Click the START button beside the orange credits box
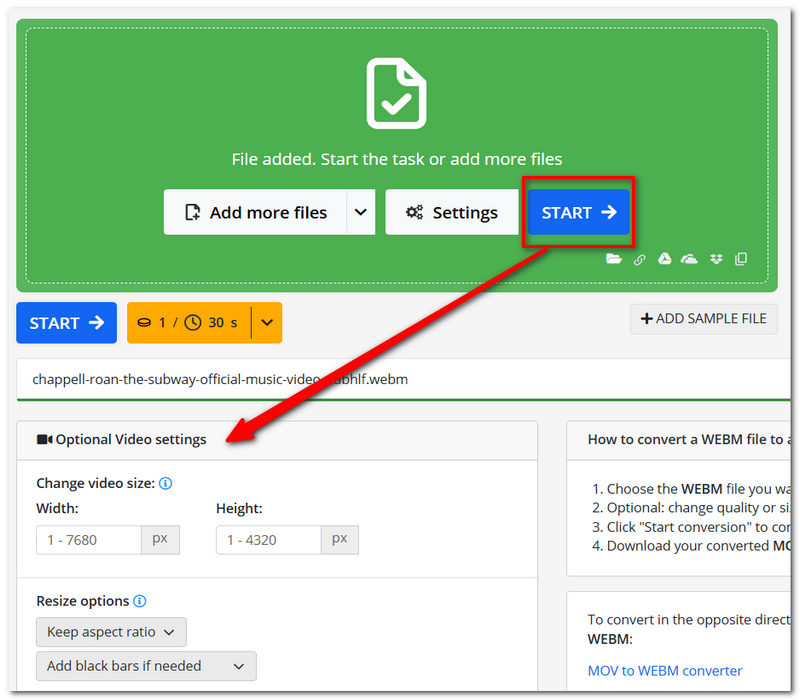800x700 pixels. 66,323
